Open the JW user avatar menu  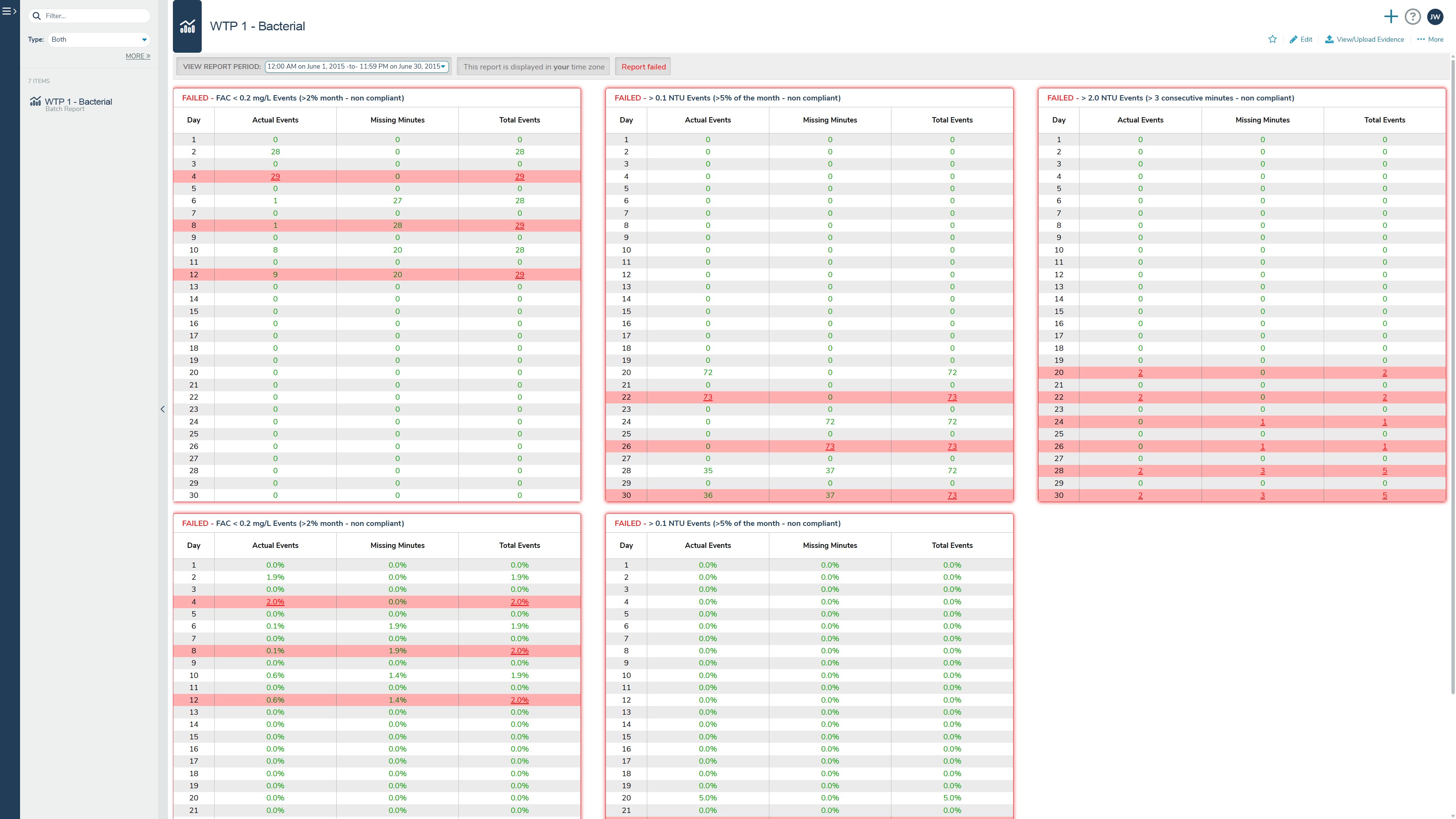(1435, 17)
